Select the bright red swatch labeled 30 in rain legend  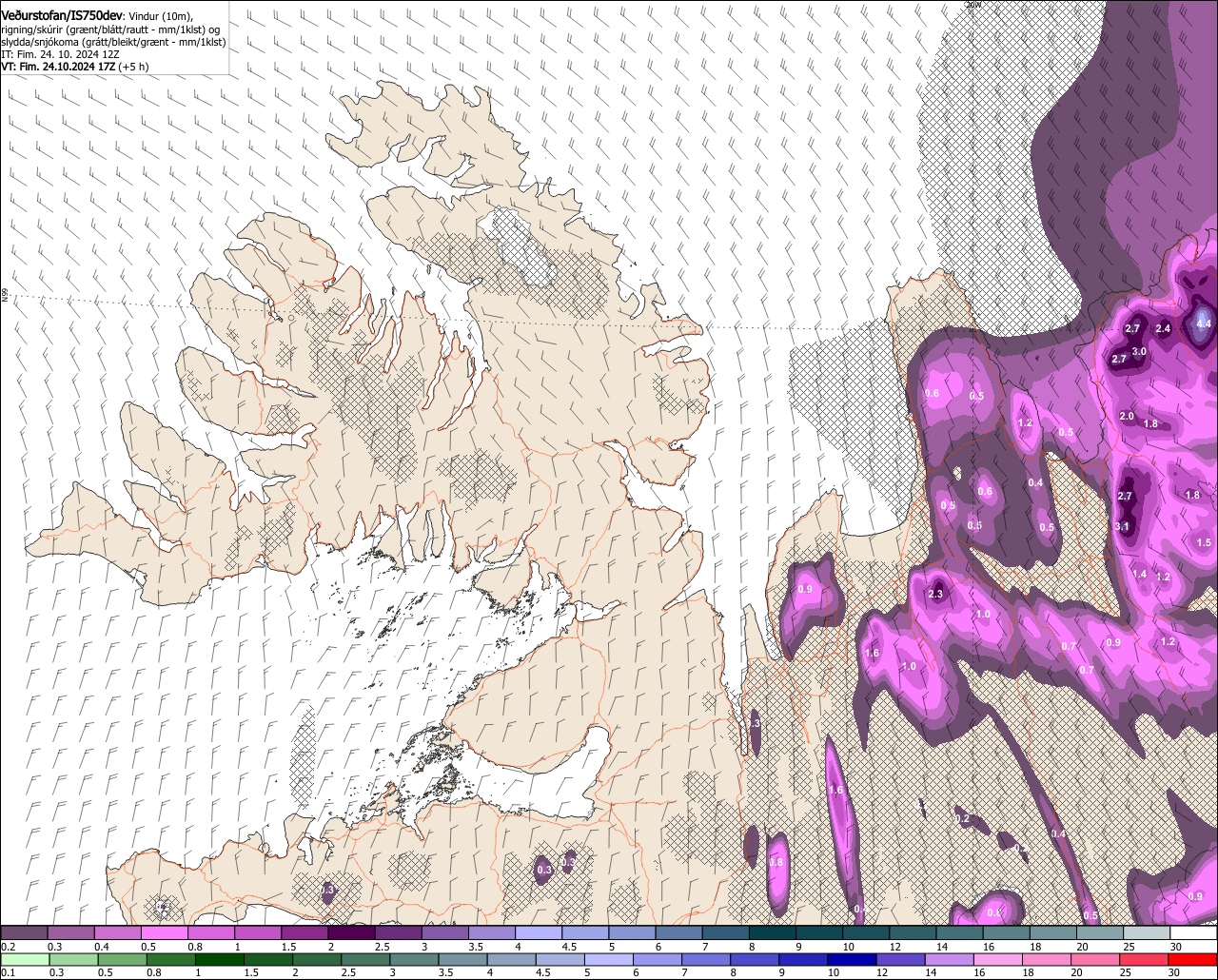click(1192, 959)
